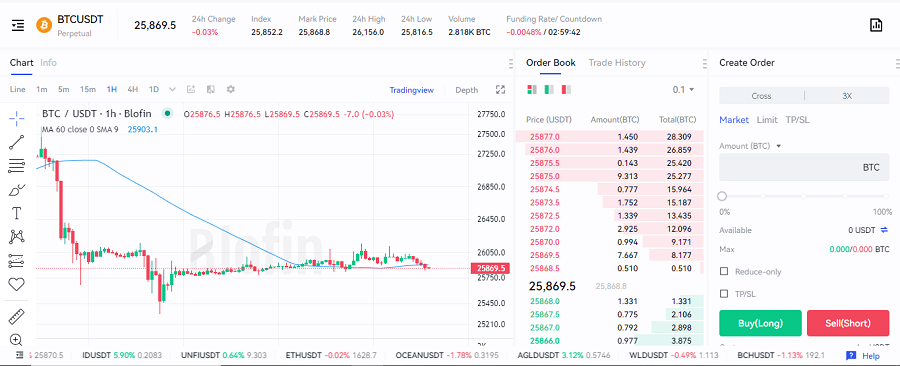Set amount slider to the 100% mark
The image size is (900, 366).
pyautogui.click(x=886, y=196)
